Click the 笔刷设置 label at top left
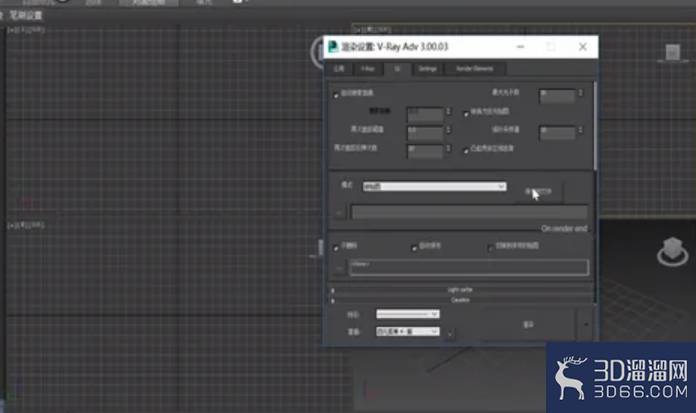 click(26, 16)
